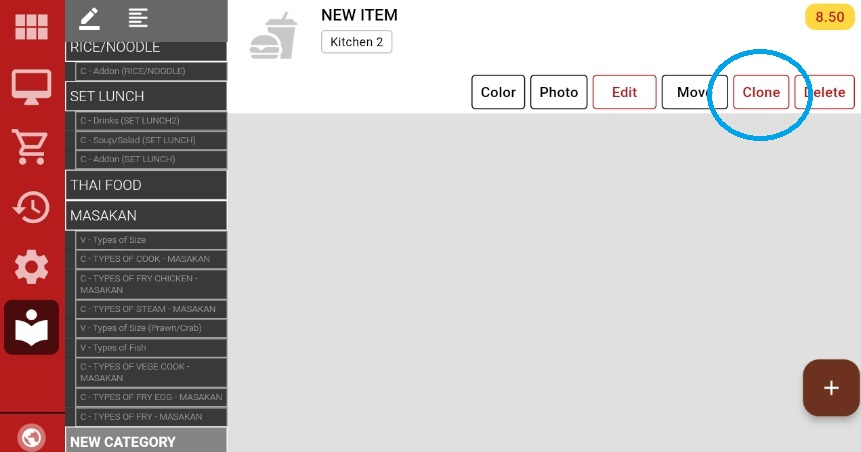Click the Clone button
This screenshot has height=452, width=861.
click(761, 92)
